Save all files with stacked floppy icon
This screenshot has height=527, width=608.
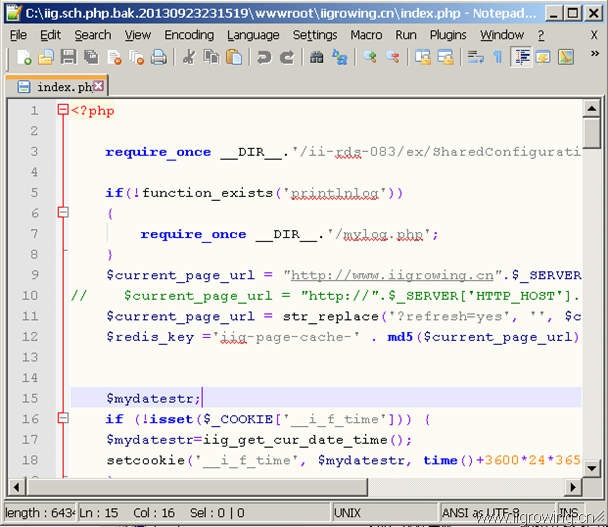[x=91, y=57]
